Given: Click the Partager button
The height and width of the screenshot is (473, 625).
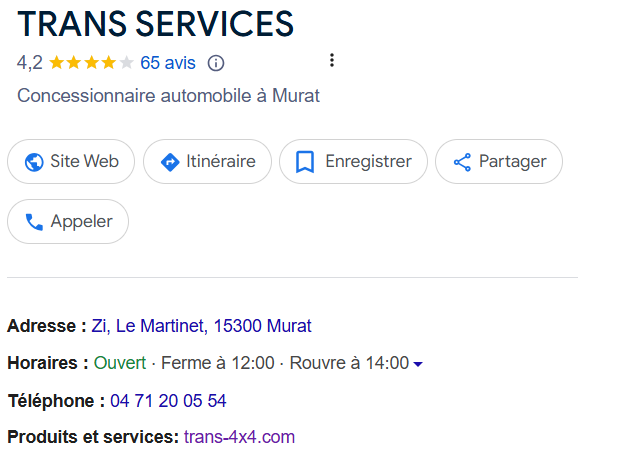Looking at the screenshot, I should [x=499, y=161].
